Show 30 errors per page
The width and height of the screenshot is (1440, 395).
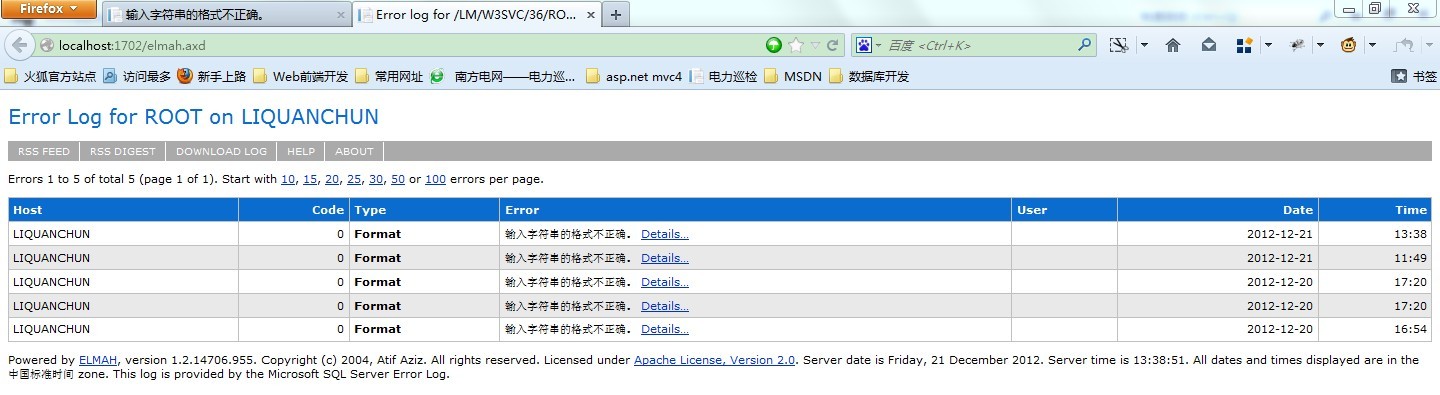coord(376,180)
